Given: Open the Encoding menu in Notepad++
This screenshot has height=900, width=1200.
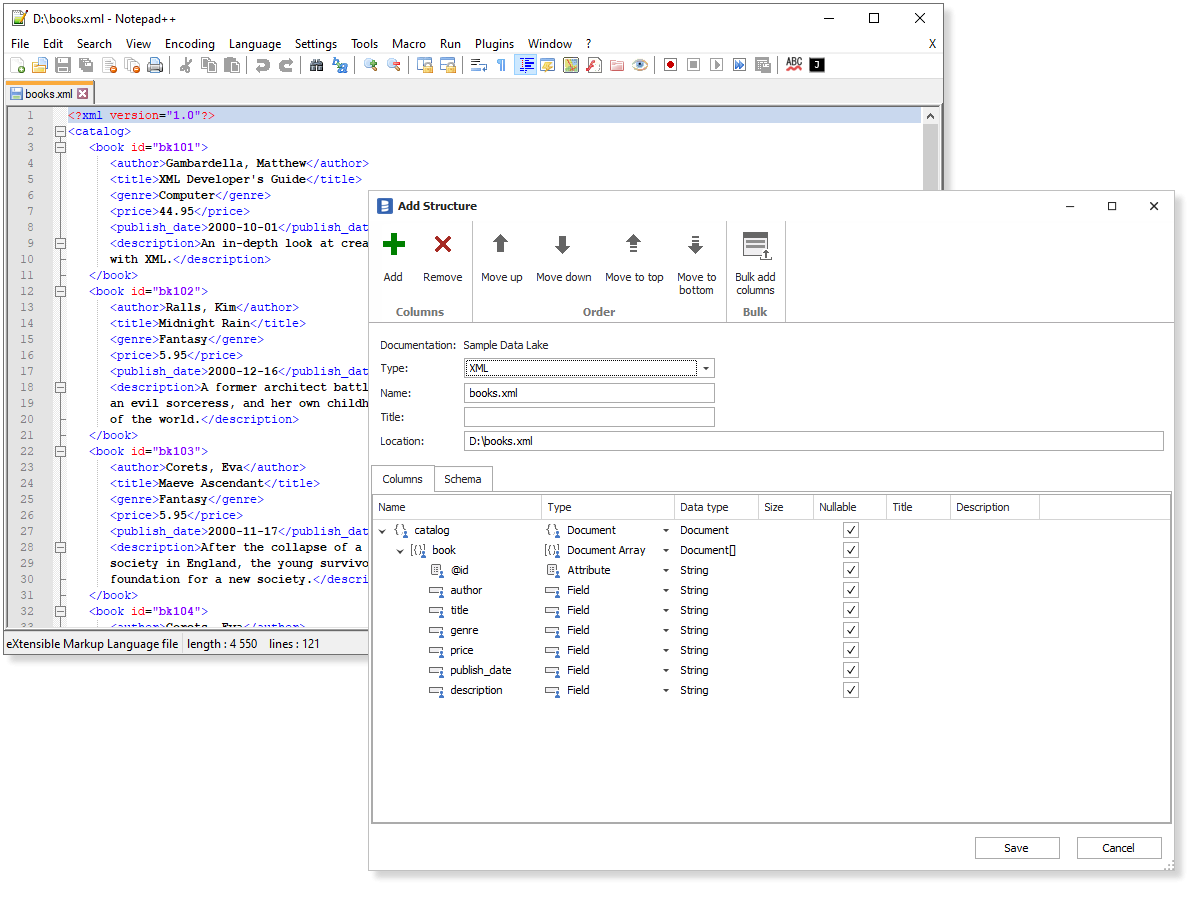Looking at the screenshot, I should pyautogui.click(x=189, y=44).
